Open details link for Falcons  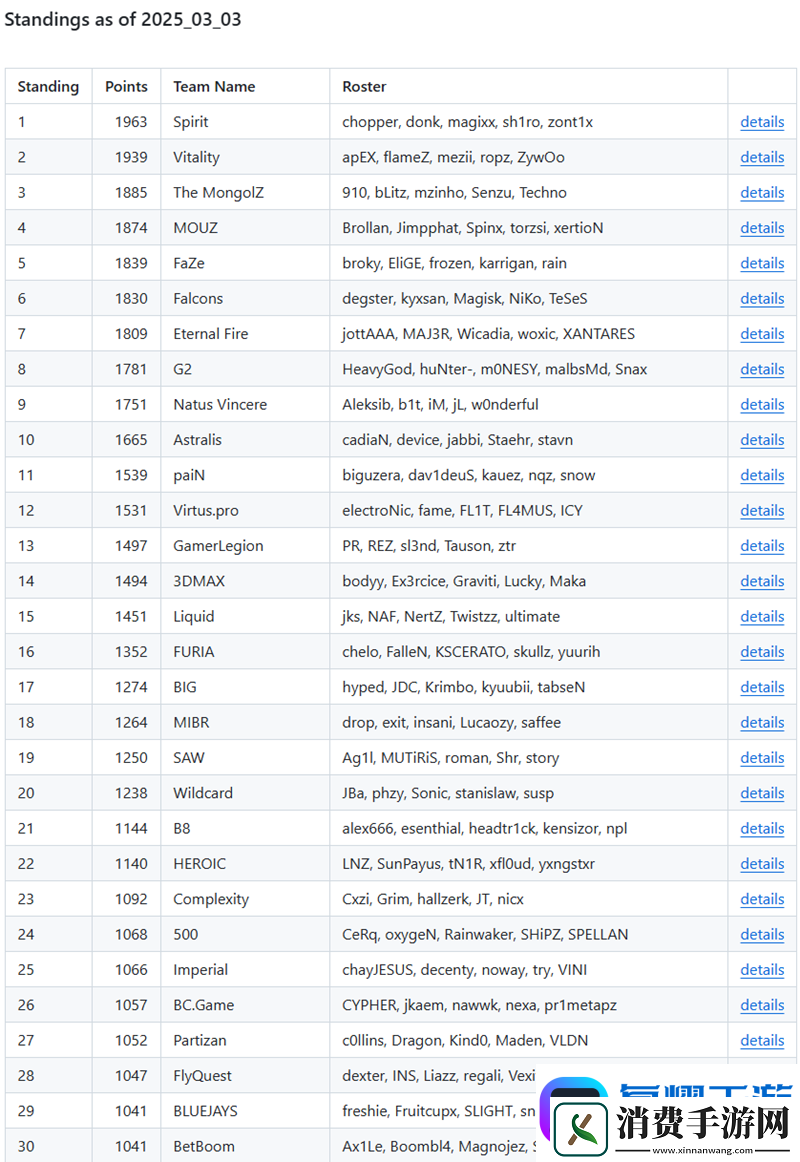tap(761, 299)
